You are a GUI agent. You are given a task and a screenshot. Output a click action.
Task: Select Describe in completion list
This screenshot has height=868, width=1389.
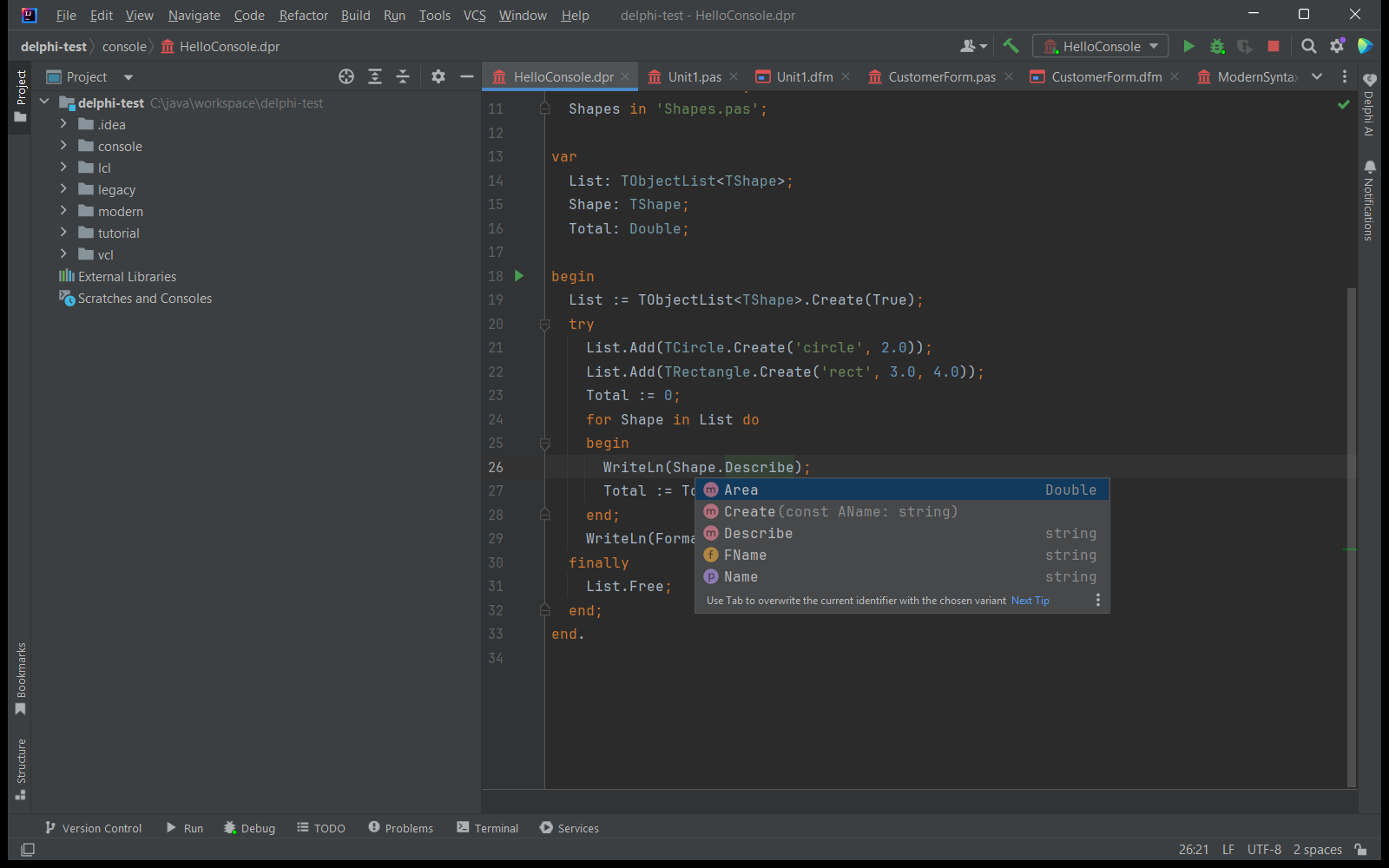[902, 533]
